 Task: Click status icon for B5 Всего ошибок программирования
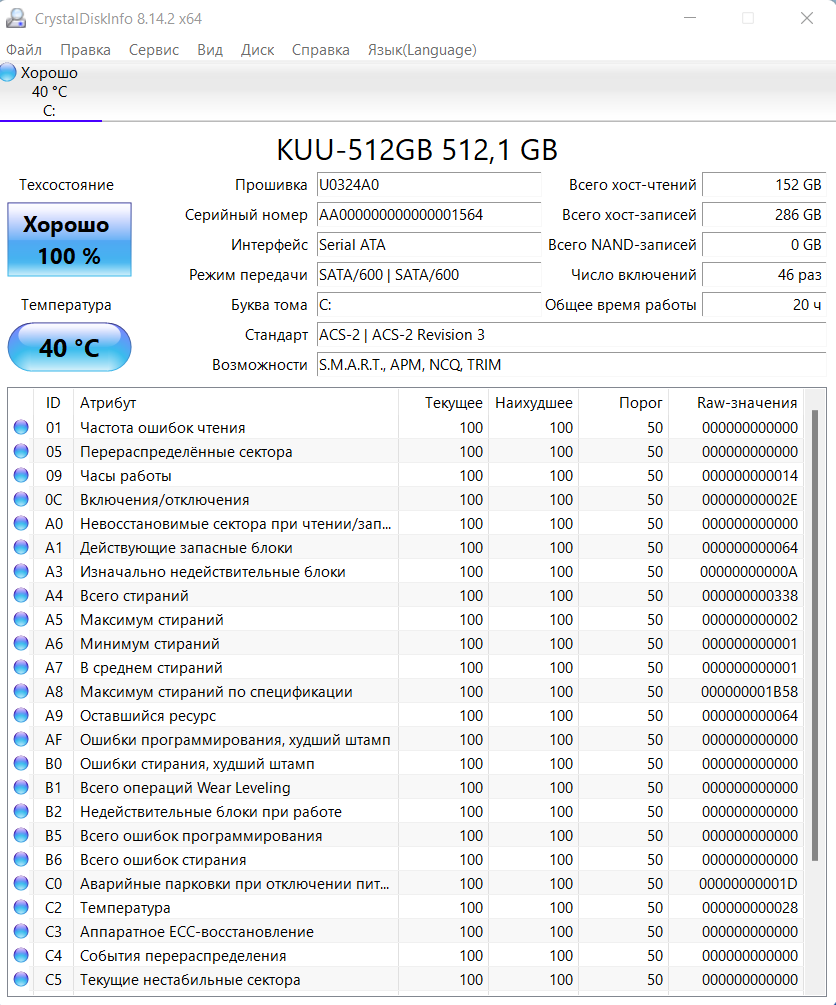point(21,835)
